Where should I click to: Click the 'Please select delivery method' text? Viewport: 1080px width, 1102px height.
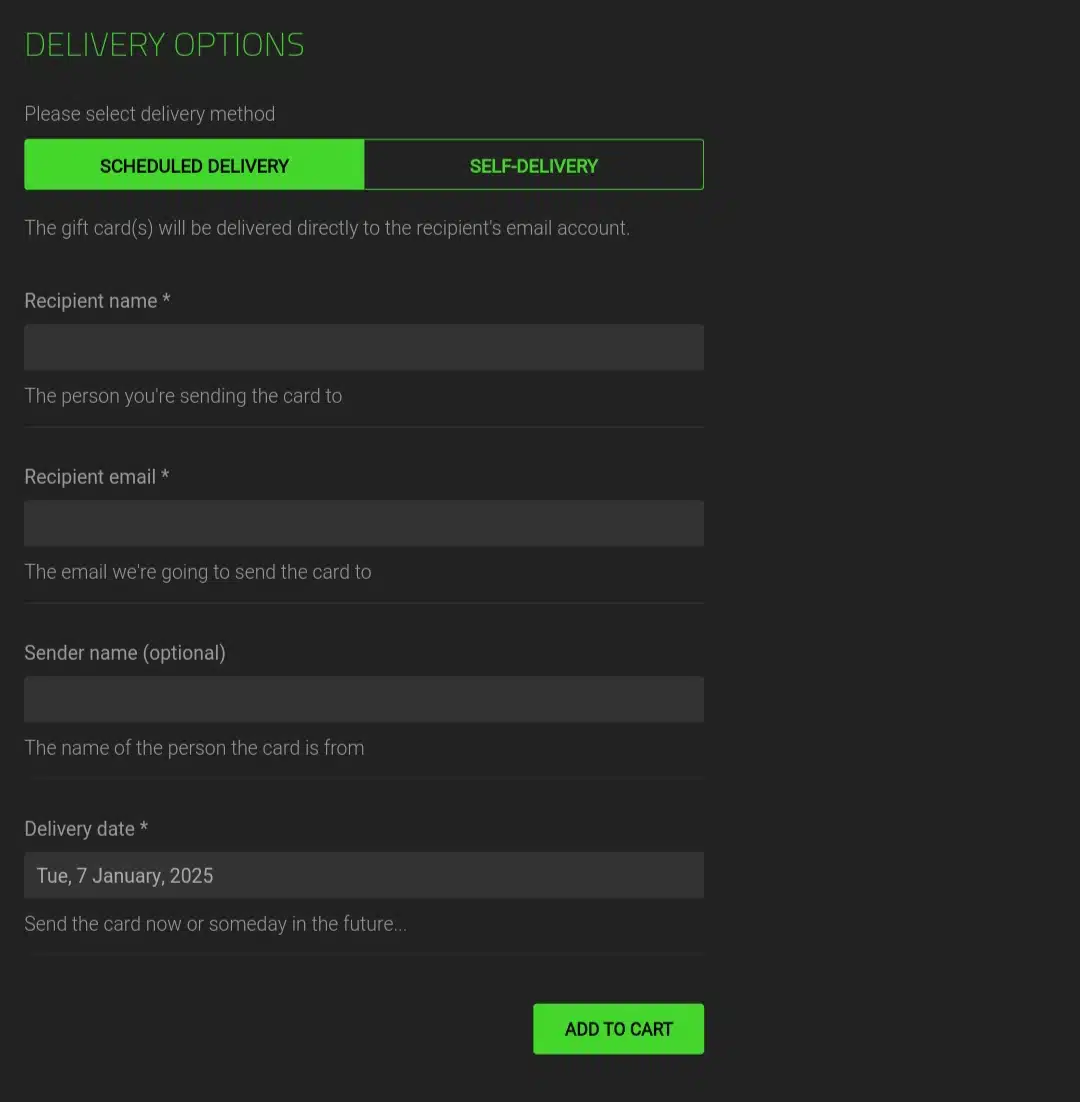(x=150, y=114)
